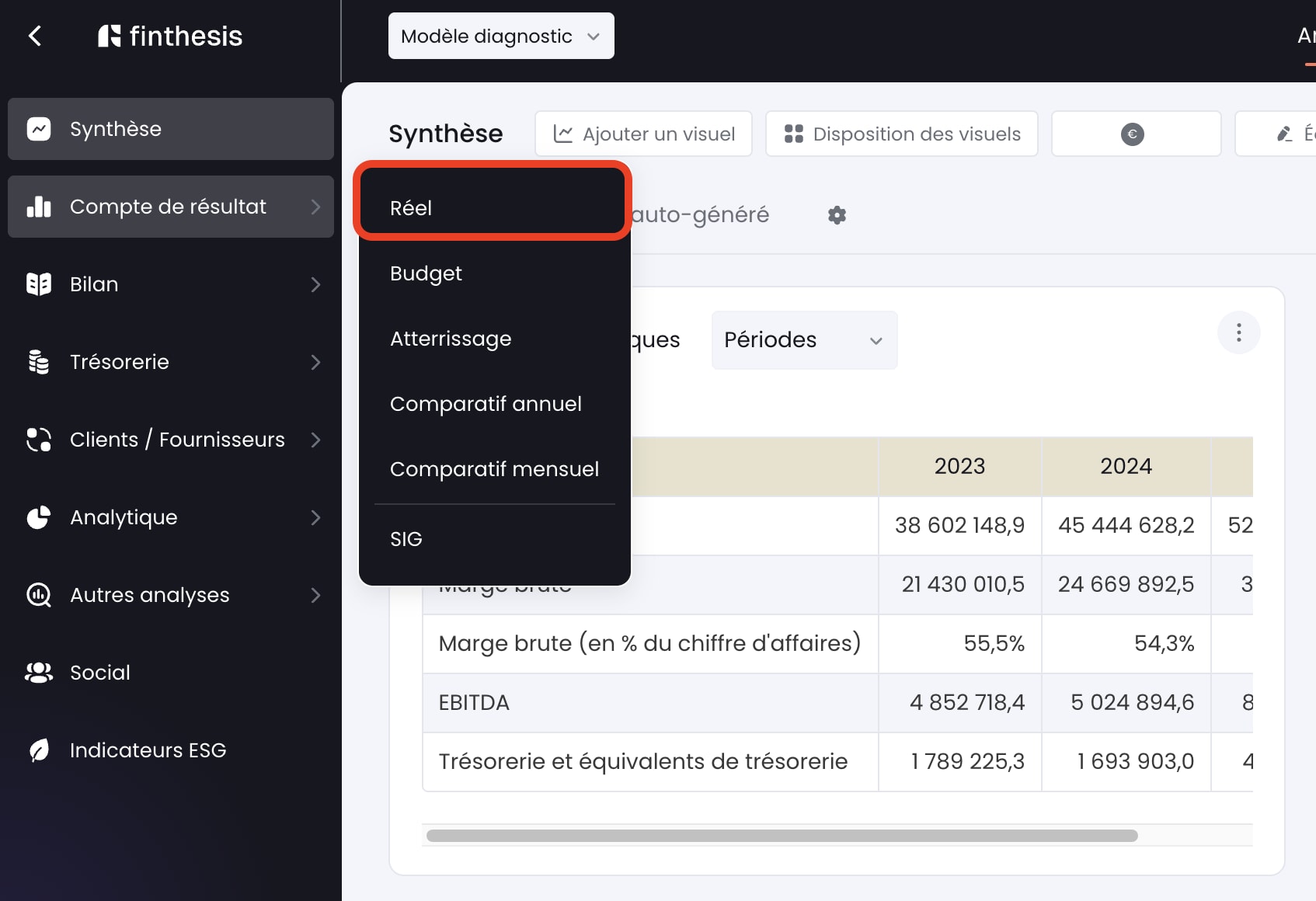Click the Synthèse page title
The image size is (1316, 901).
[446, 134]
